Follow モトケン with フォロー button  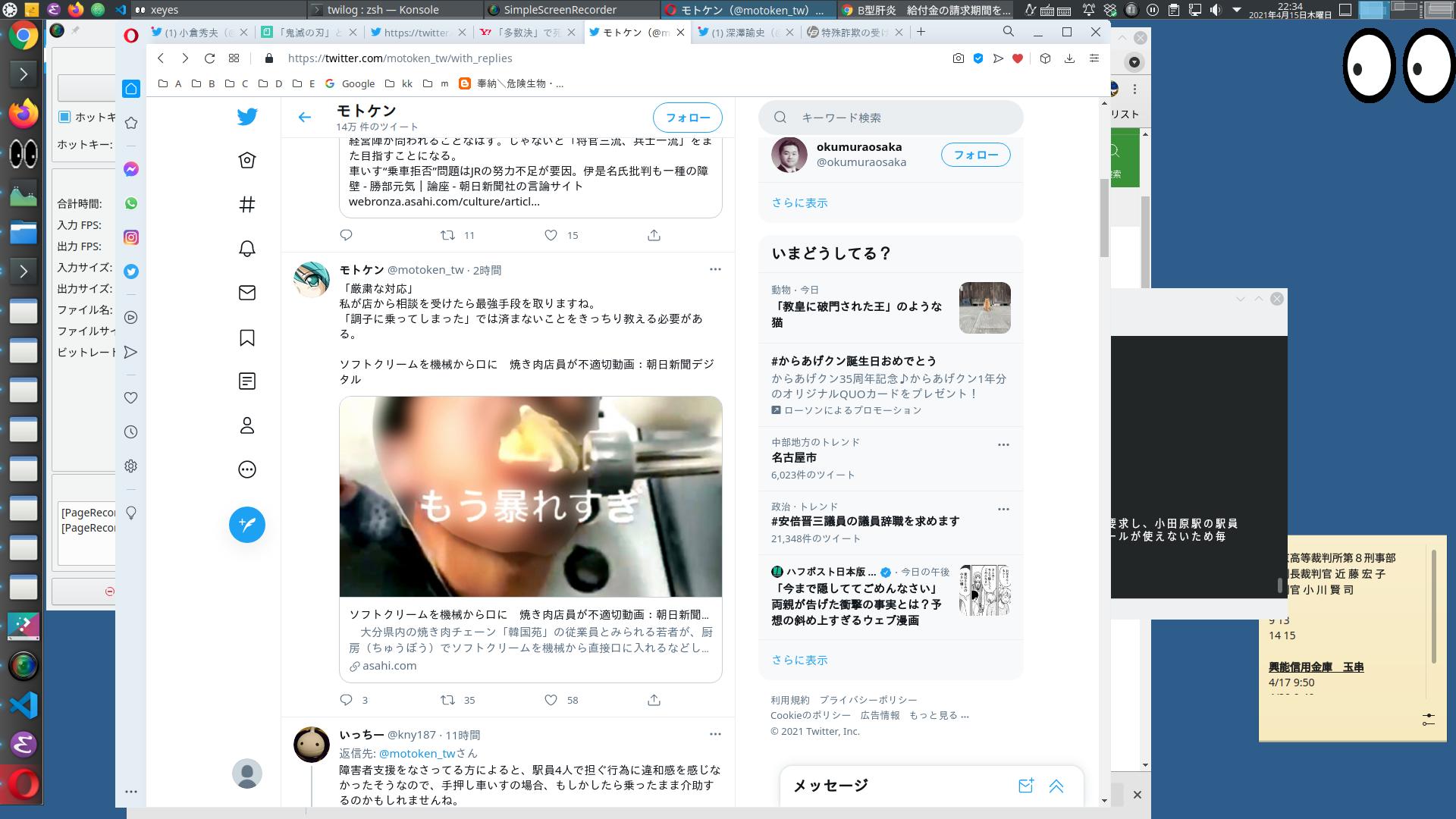pos(688,118)
